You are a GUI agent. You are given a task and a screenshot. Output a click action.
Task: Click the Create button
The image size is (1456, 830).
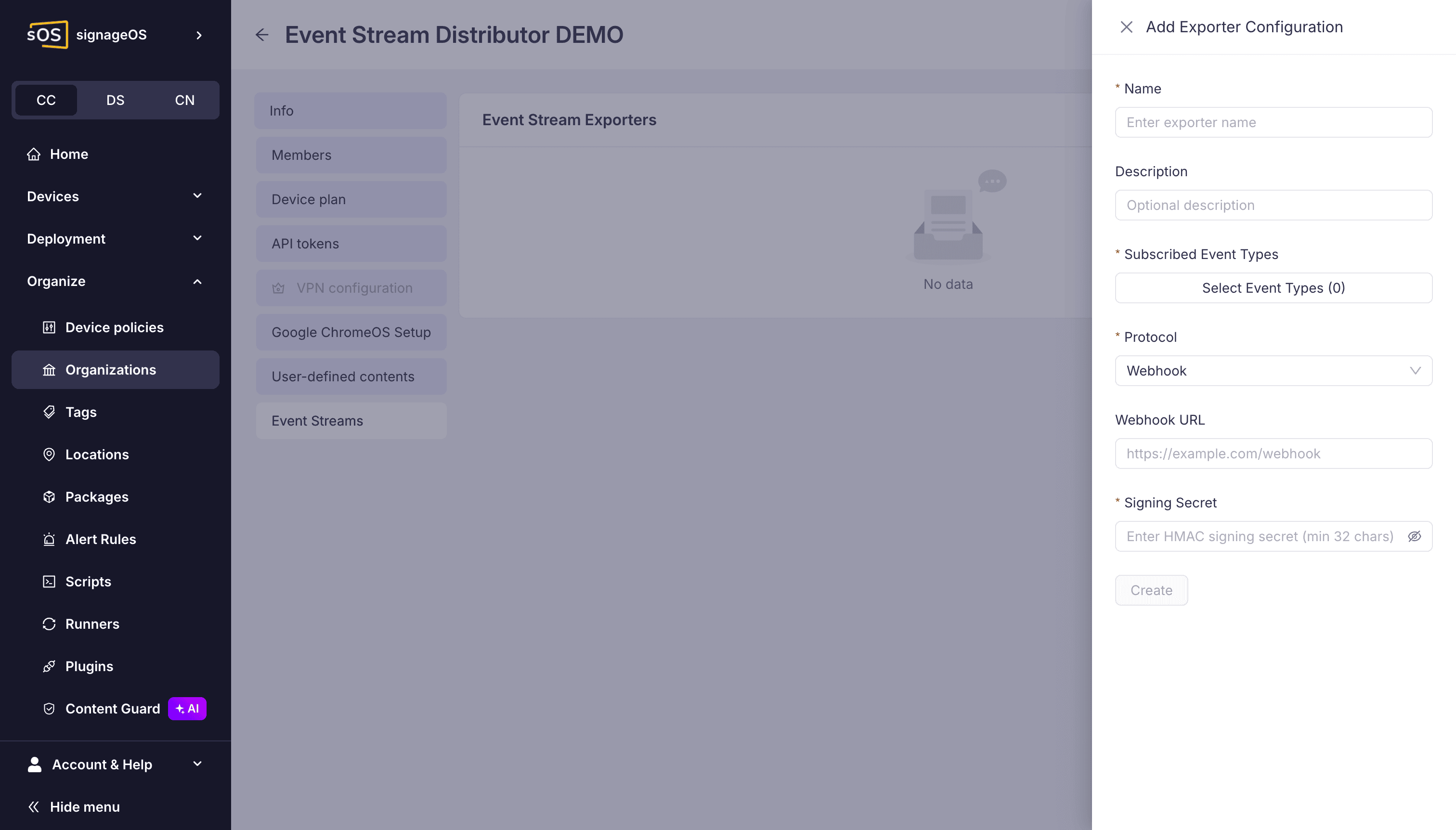click(1152, 590)
